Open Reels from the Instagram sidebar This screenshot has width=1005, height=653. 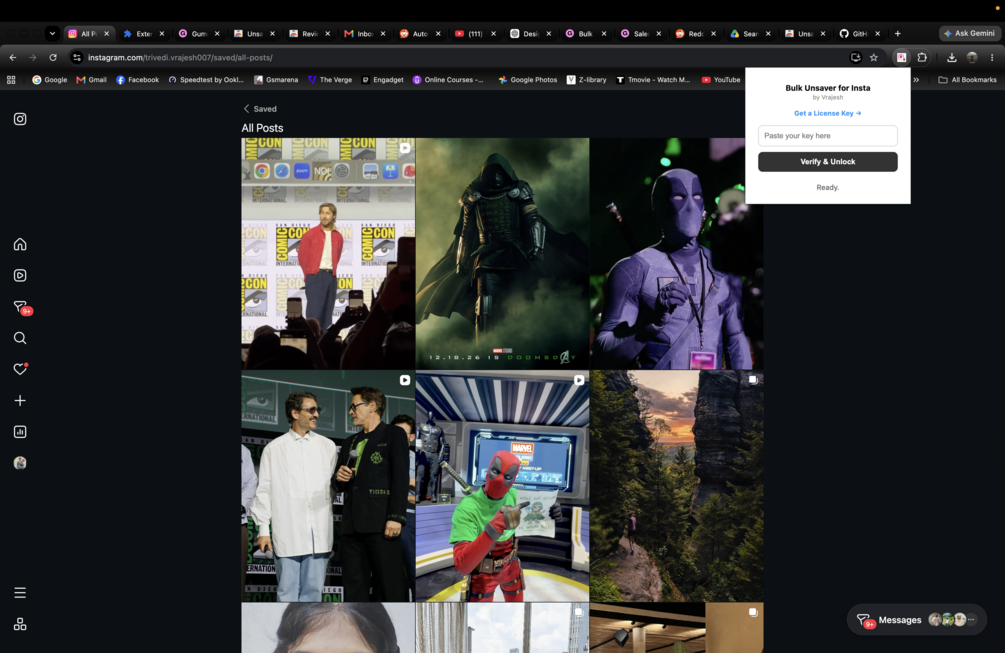[20, 276]
